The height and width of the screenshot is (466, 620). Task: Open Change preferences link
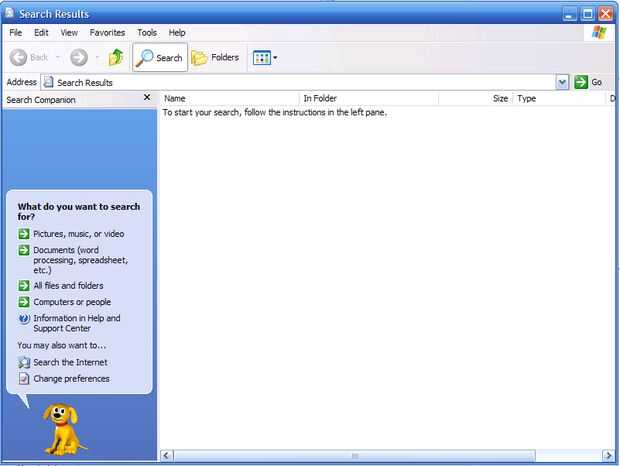[72, 379]
